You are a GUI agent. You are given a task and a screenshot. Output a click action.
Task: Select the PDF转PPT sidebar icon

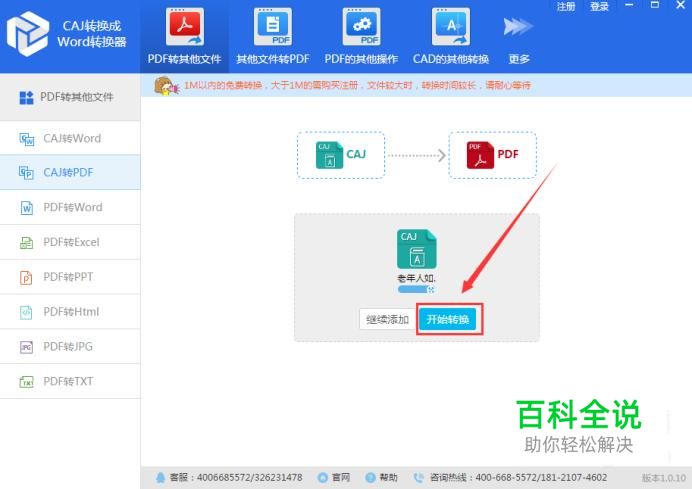pyautogui.click(x=26, y=277)
